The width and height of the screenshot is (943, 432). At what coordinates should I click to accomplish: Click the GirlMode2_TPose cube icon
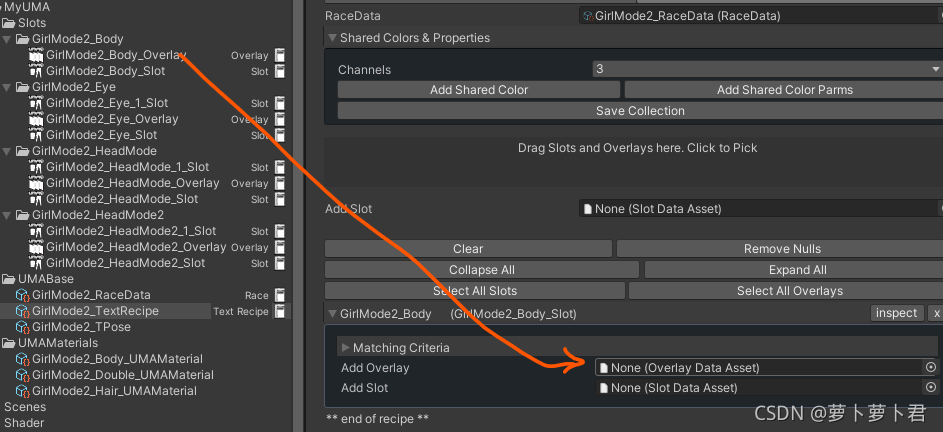23,327
